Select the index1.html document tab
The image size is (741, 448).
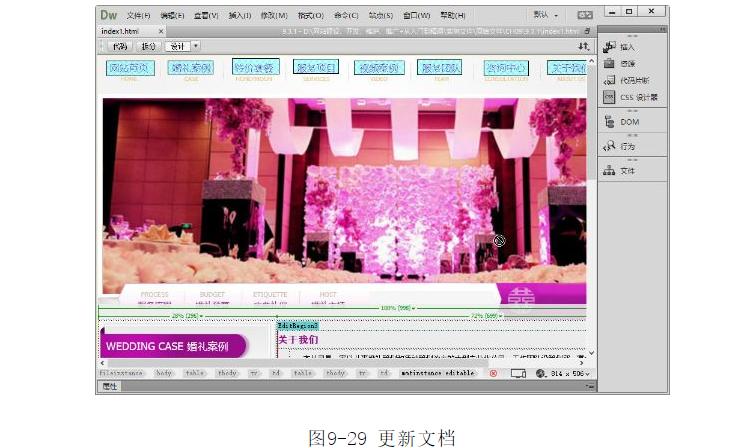tap(121, 31)
